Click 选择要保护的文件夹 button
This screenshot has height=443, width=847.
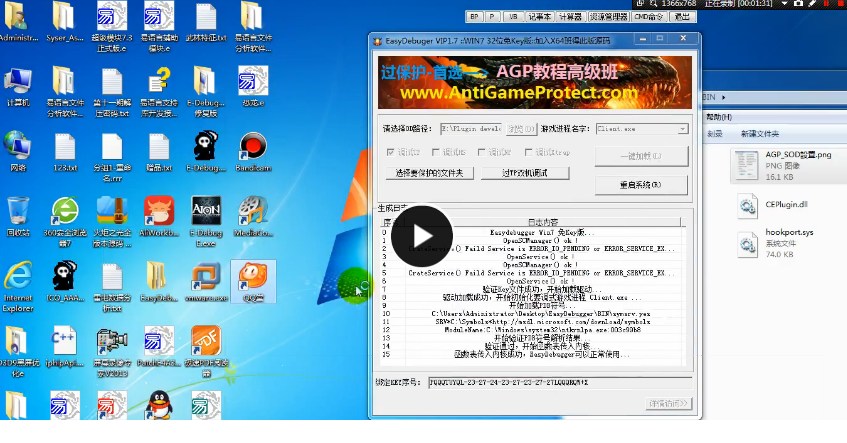pyautogui.click(x=429, y=173)
